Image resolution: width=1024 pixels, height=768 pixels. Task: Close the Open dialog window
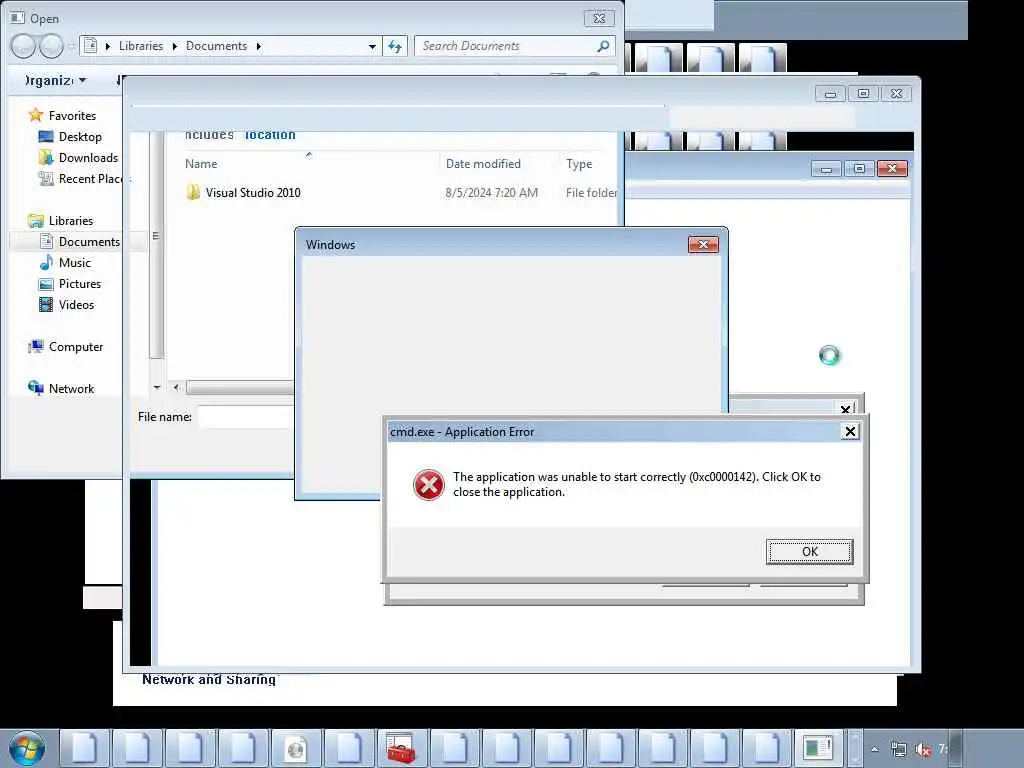599,18
